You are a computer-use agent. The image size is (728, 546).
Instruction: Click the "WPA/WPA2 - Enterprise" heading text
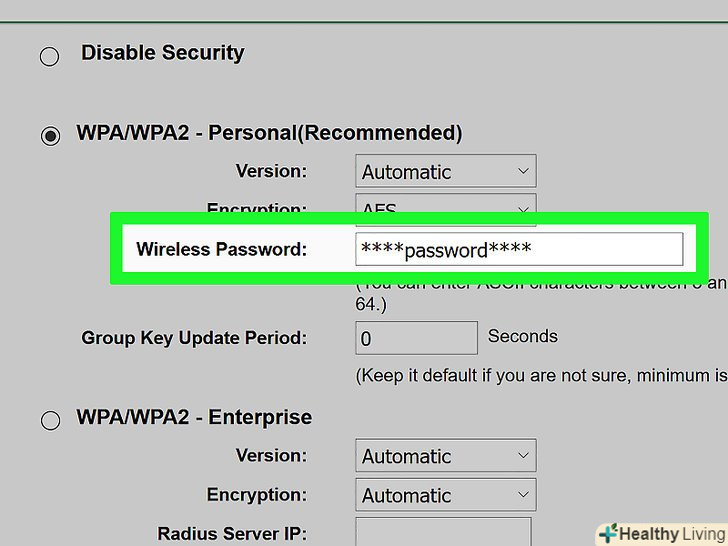tap(194, 417)
